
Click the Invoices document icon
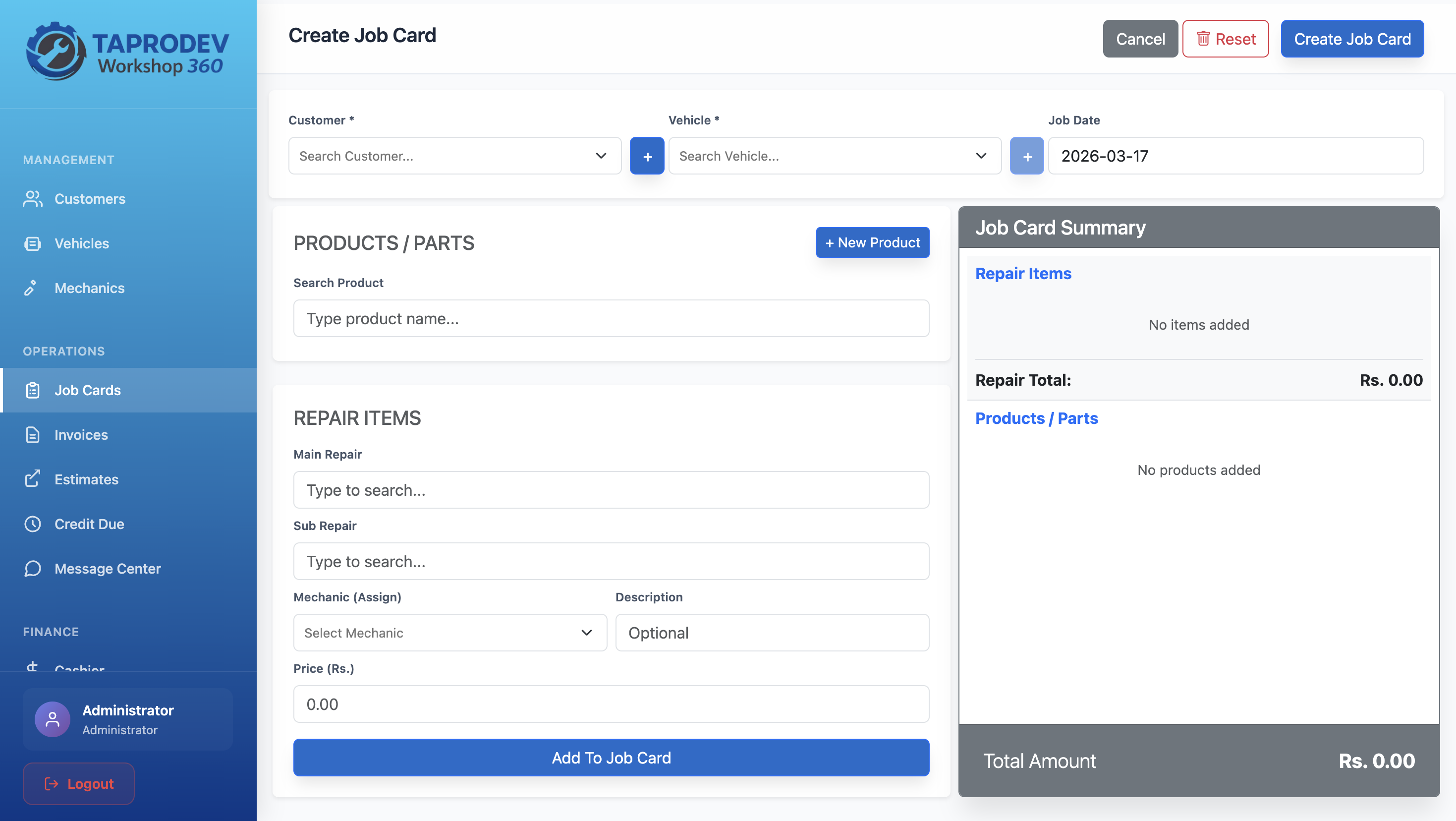pyautogui.click(x=32, y=434)
